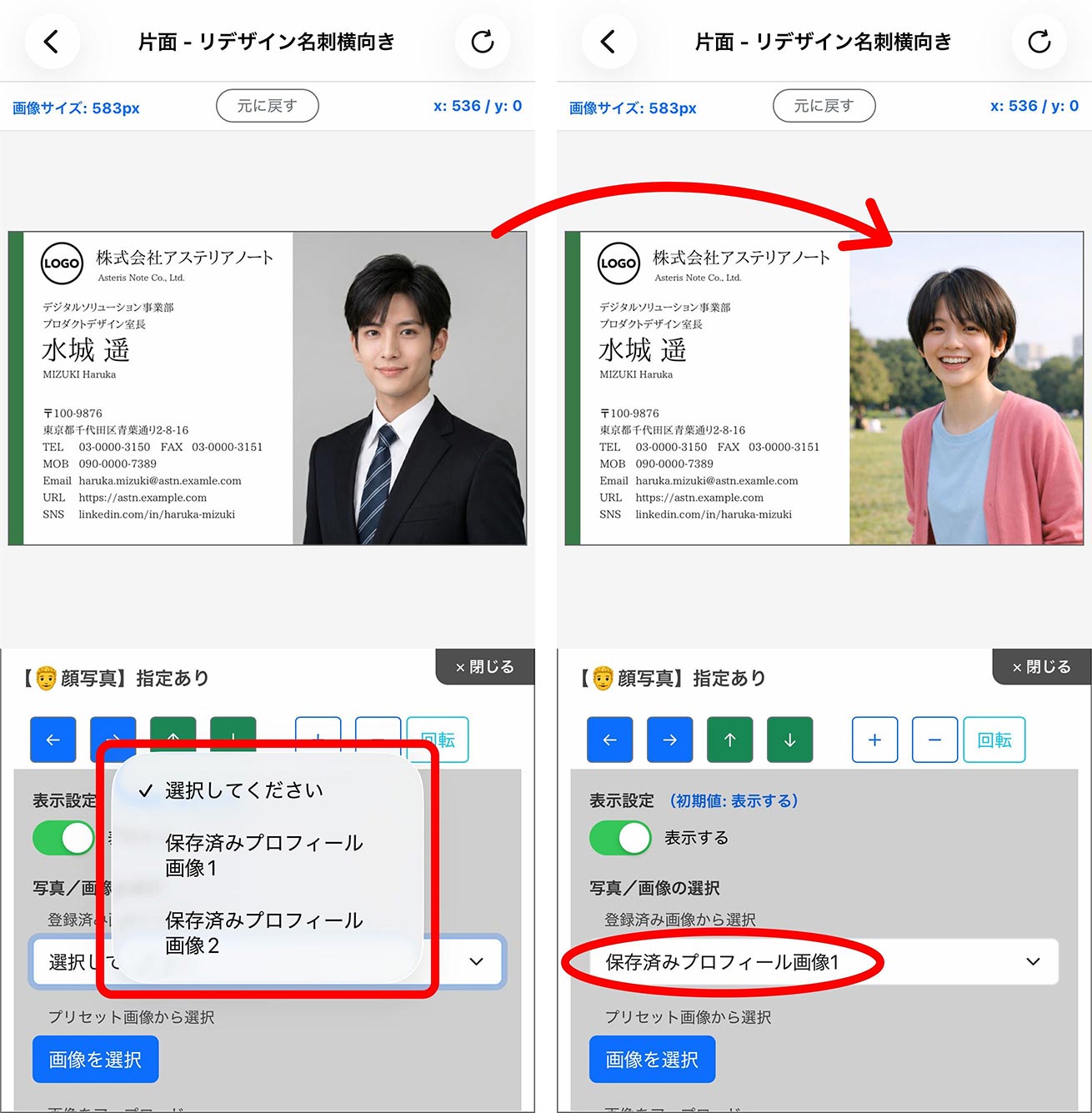This screenshot has height=1113, width=1092.
Task: Tap the woman's portrait on the right card
Action: (967, 389)
